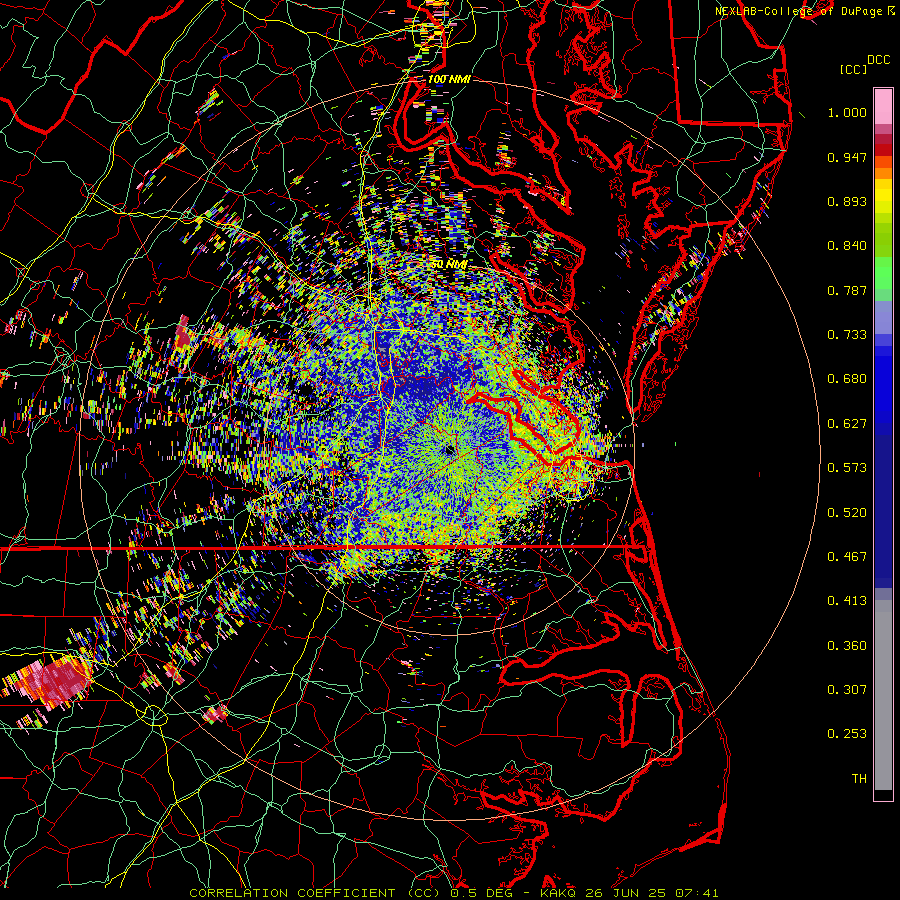
Task: Click the 0.733 scale value
Action: point(847,335)
